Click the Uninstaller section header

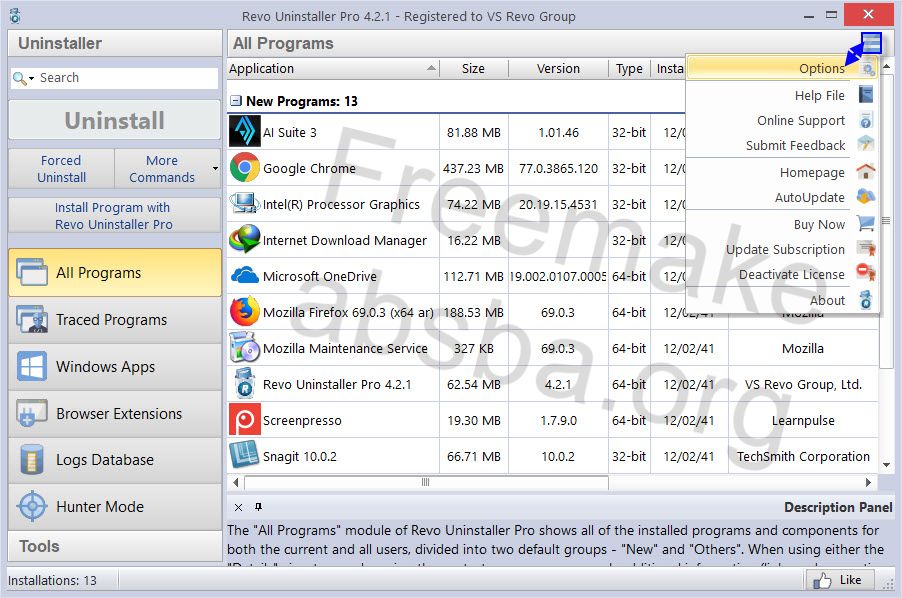point(114,43)
